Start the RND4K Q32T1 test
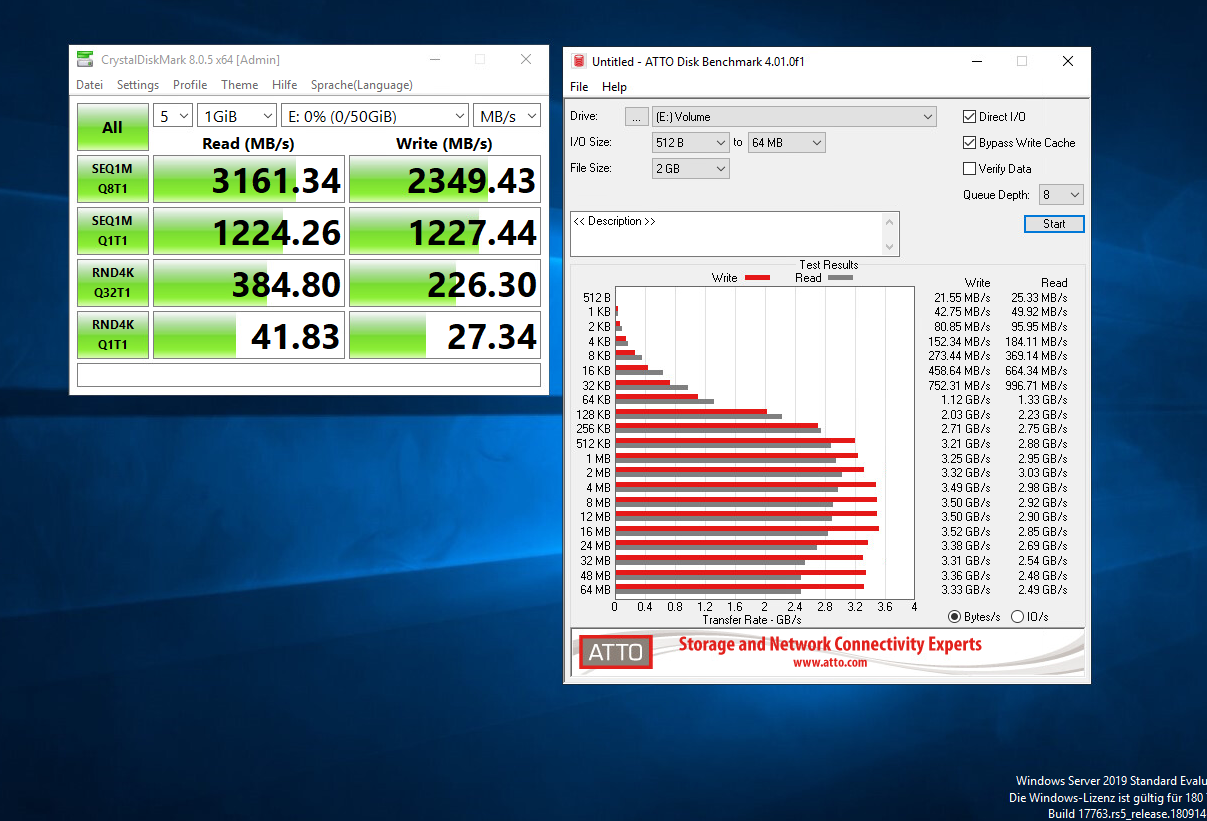 pyautogui.click(x=112, y=283)
